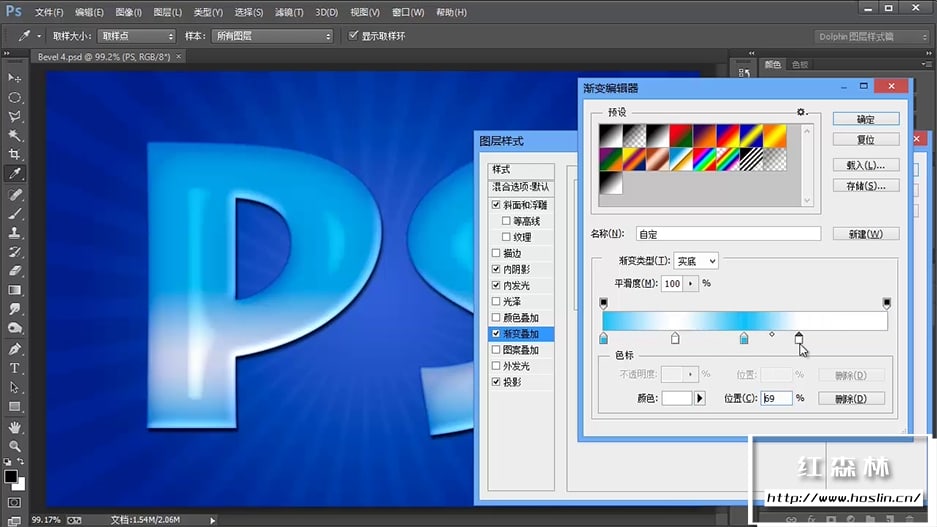937x527 pixels.
Task: Select the Clone Stamp tool
Action: pos(14,233)
